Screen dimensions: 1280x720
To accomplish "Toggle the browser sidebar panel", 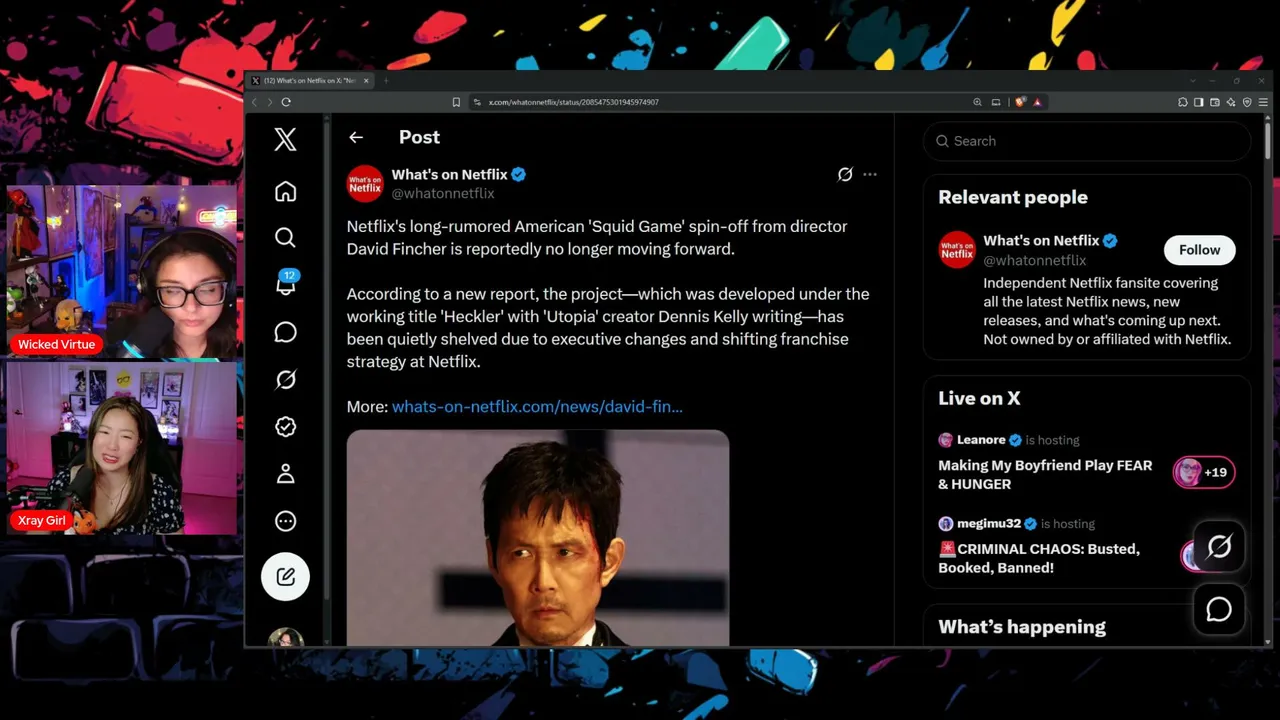I will [x=1199, y=102].
